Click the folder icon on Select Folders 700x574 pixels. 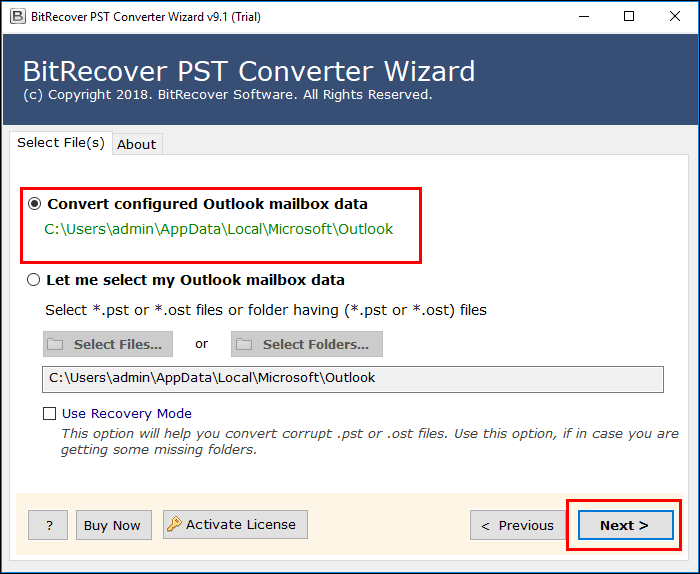[x=245, y=345]
